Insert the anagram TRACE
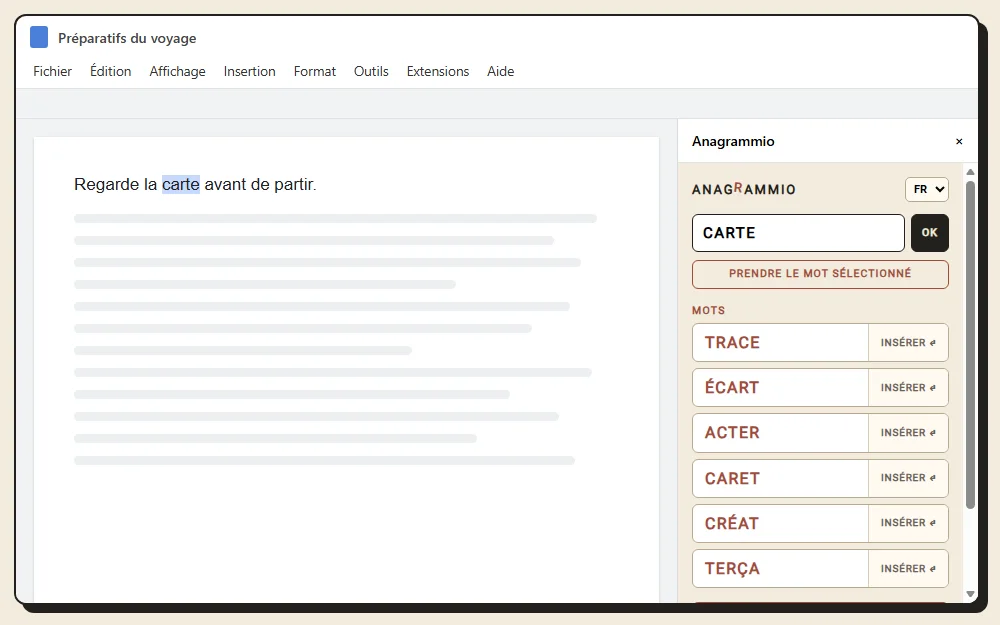The width and height of the screenshot is (1000, 625). [908, 342]
